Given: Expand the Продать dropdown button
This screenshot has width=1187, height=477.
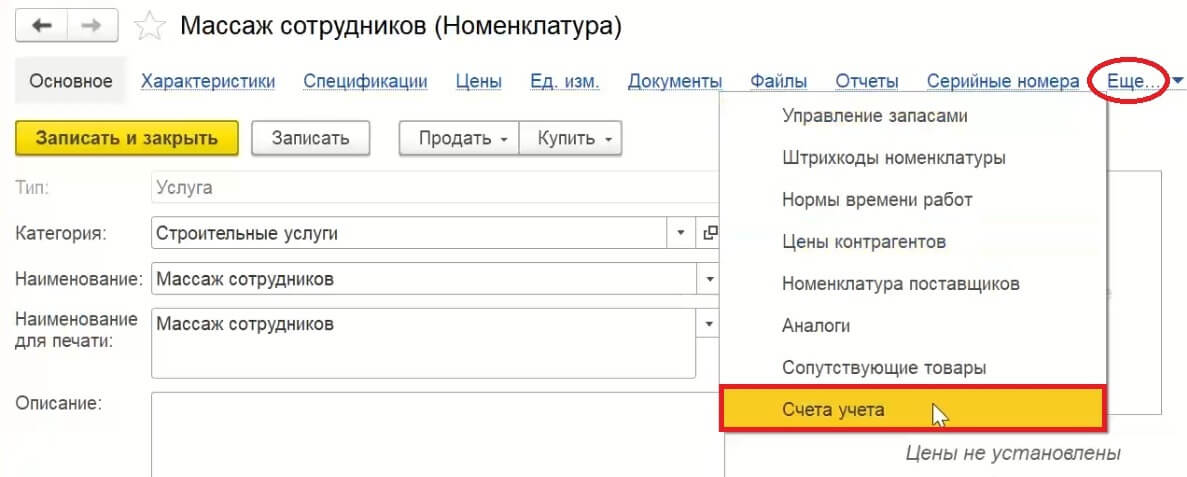Looking at the screenshot, I should 459,139.
